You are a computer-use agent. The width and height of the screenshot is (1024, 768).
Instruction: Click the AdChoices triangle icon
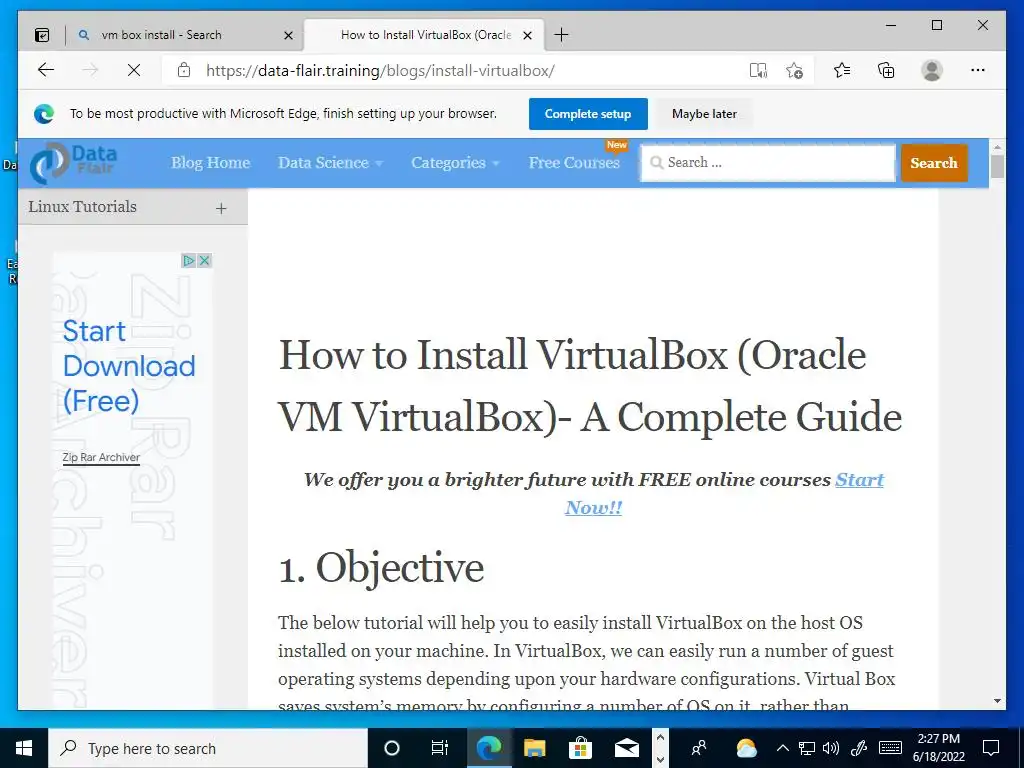[x=189, y=261]
